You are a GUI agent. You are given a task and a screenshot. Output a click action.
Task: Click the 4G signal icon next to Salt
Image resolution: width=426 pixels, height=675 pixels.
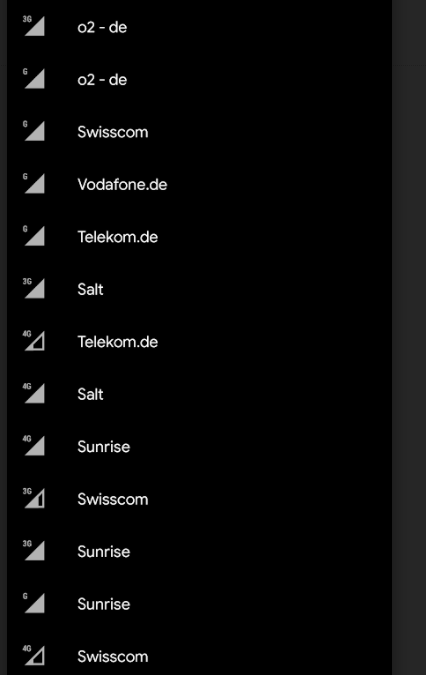(x=34, y=393)
